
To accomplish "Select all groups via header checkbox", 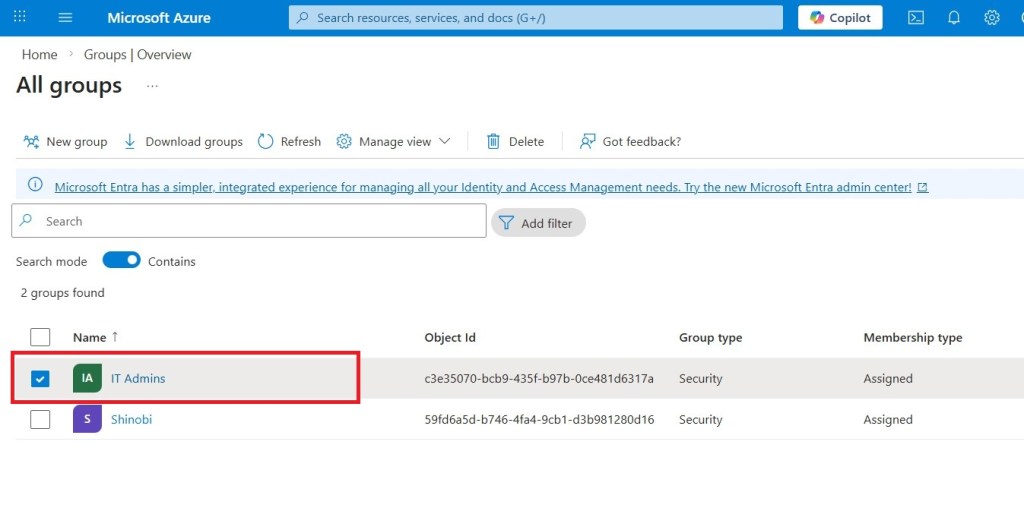I will (x=40, y=337).
